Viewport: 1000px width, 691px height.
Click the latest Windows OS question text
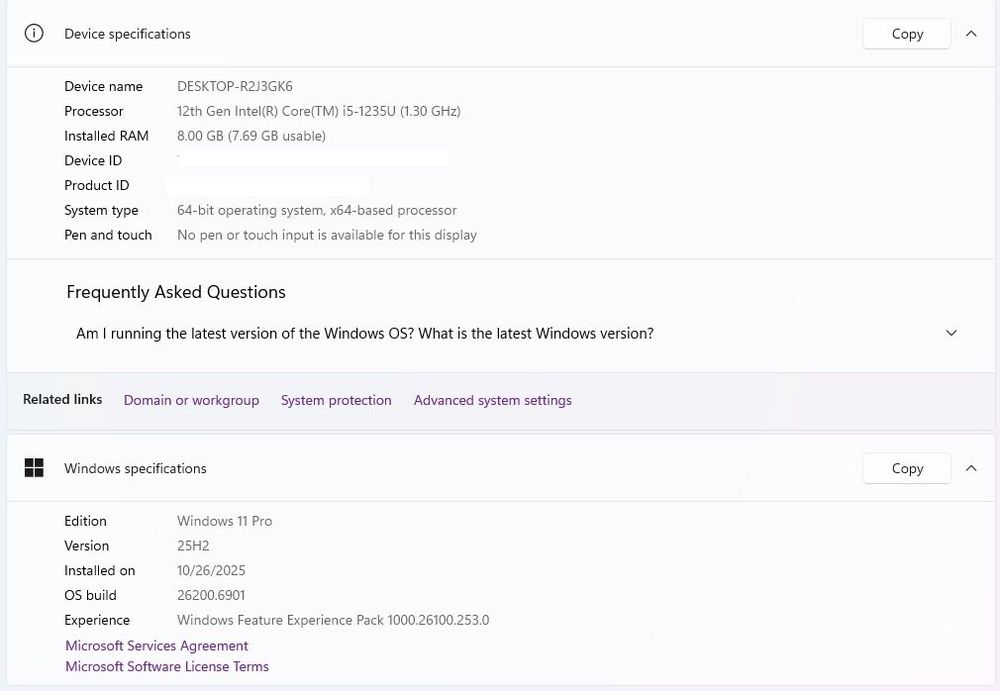point(365,333)
